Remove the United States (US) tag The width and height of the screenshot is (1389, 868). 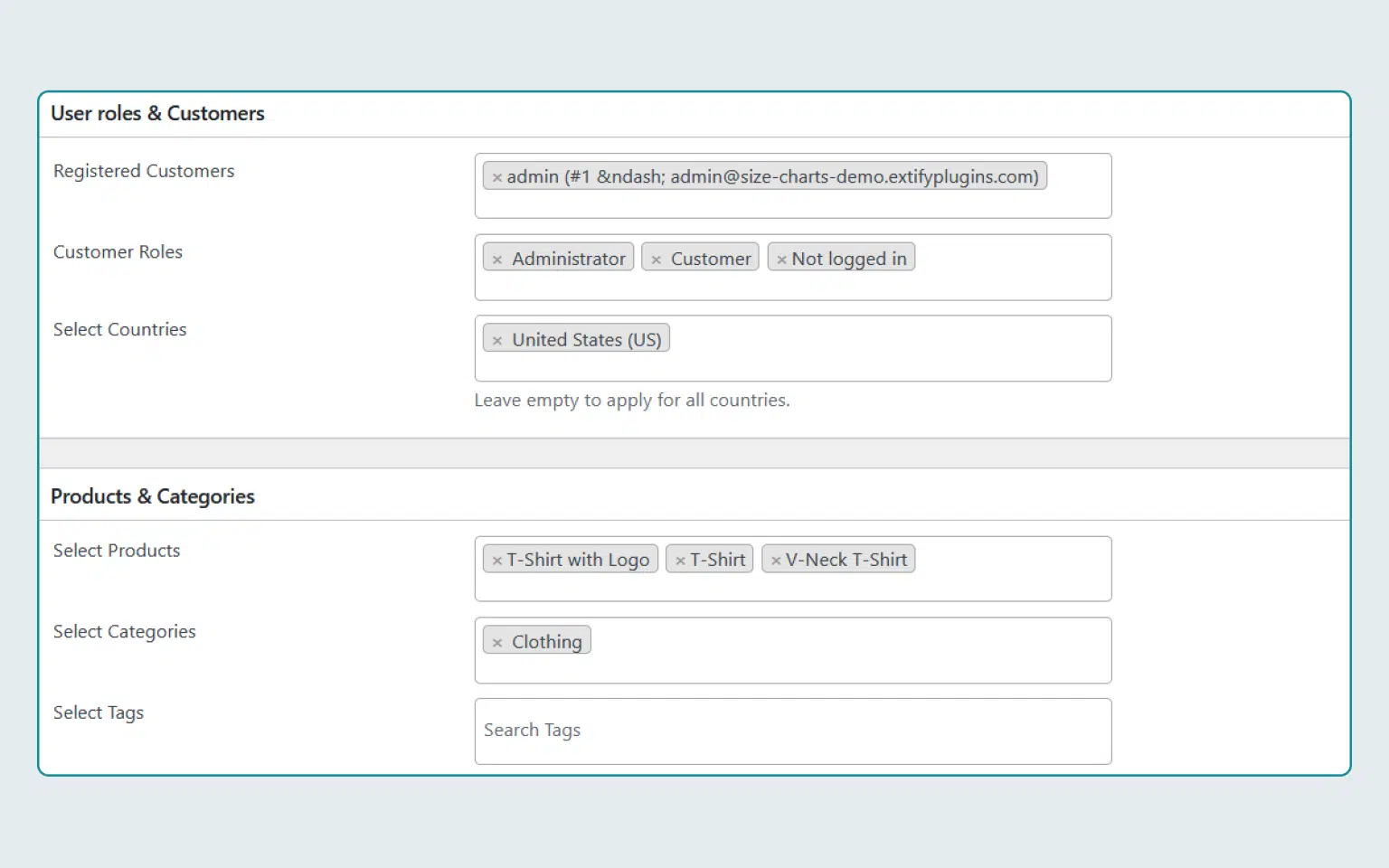(x=496, y=341)
